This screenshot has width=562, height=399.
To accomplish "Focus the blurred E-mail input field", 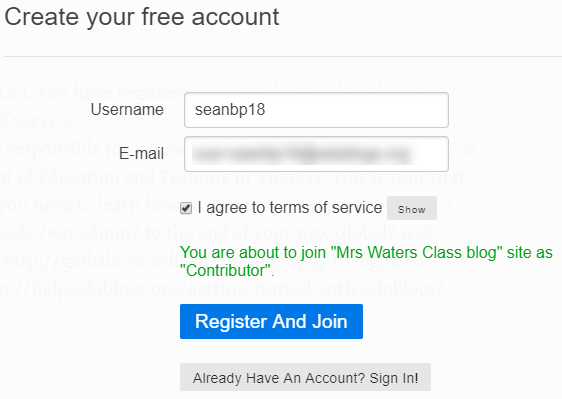I will 316,154.
